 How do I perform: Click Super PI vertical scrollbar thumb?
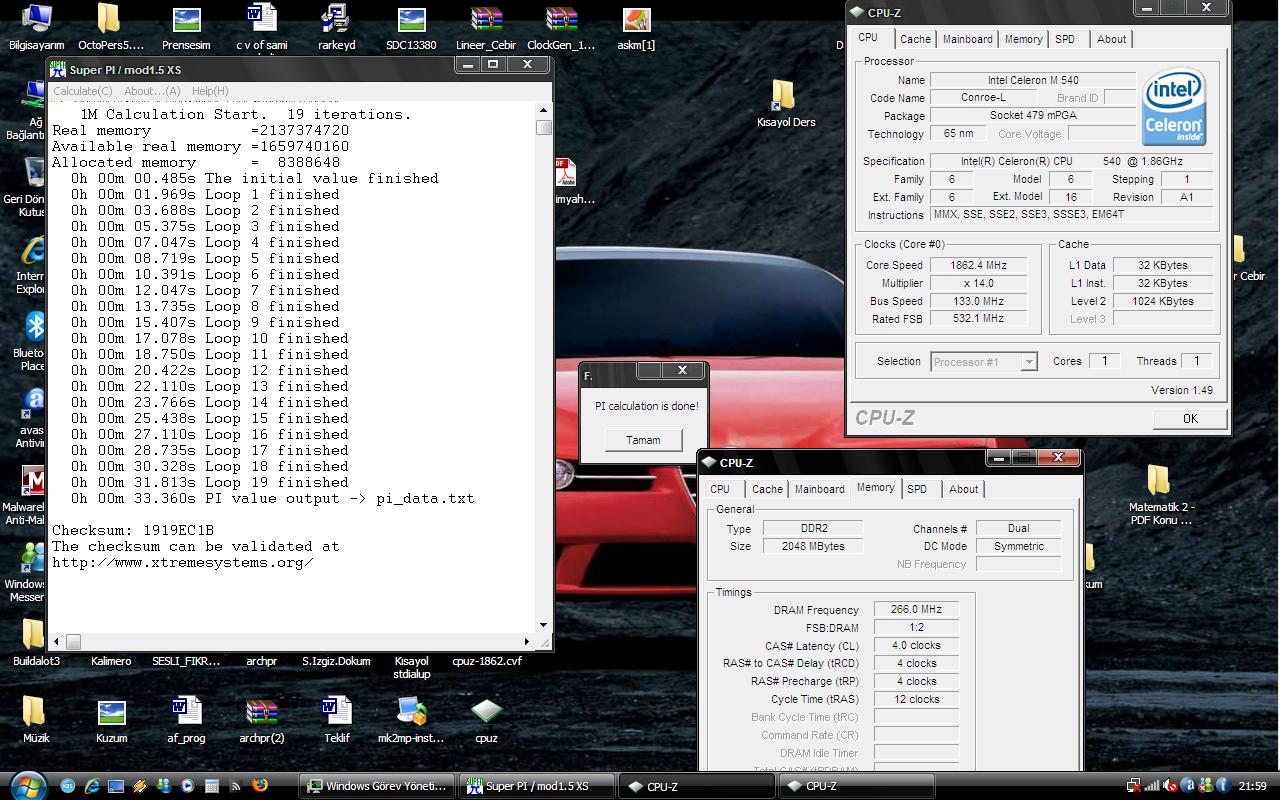(x=544, y=128)
